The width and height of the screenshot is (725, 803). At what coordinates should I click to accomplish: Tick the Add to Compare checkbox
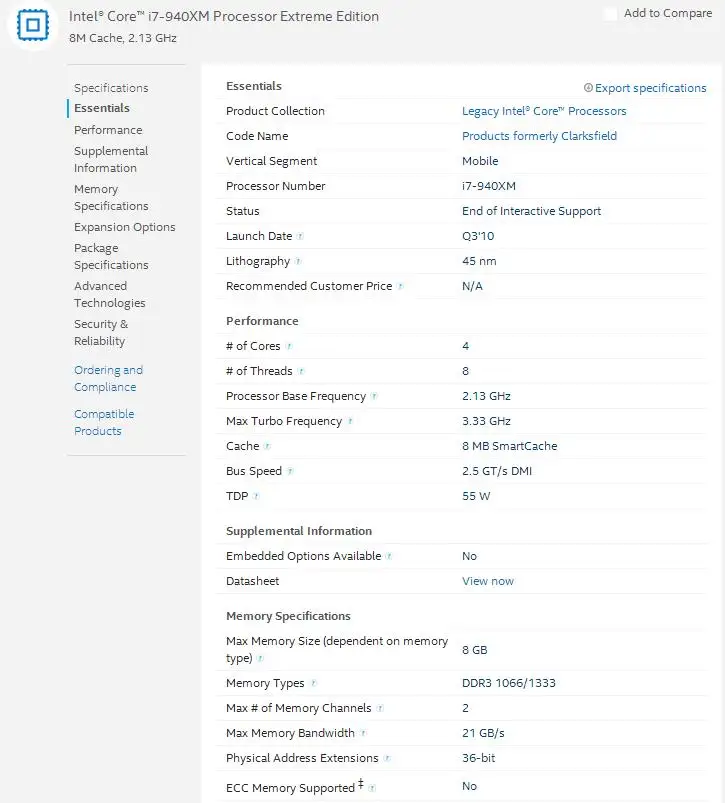(x=610, y=14)
